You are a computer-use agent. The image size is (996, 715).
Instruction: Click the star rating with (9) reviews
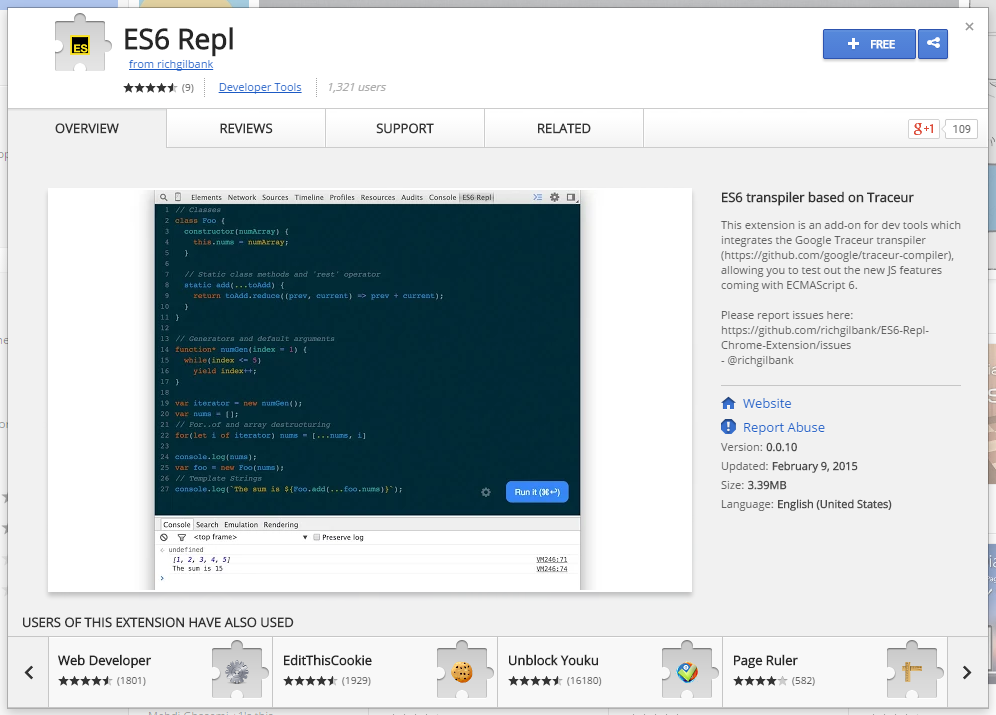[x=158, y=88]
